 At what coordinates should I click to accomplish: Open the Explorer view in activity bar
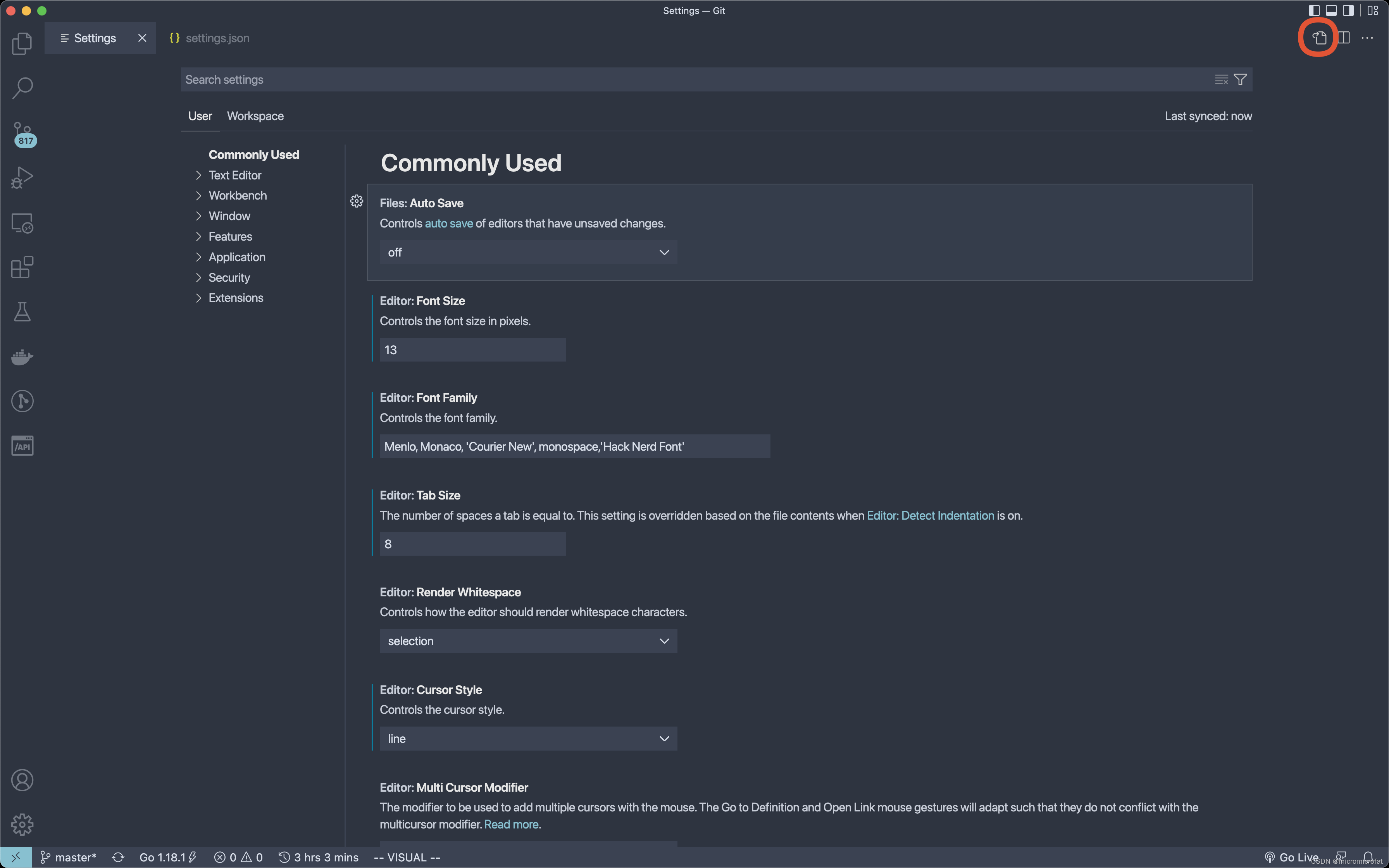pyautogui.click(x=22, y=44)
